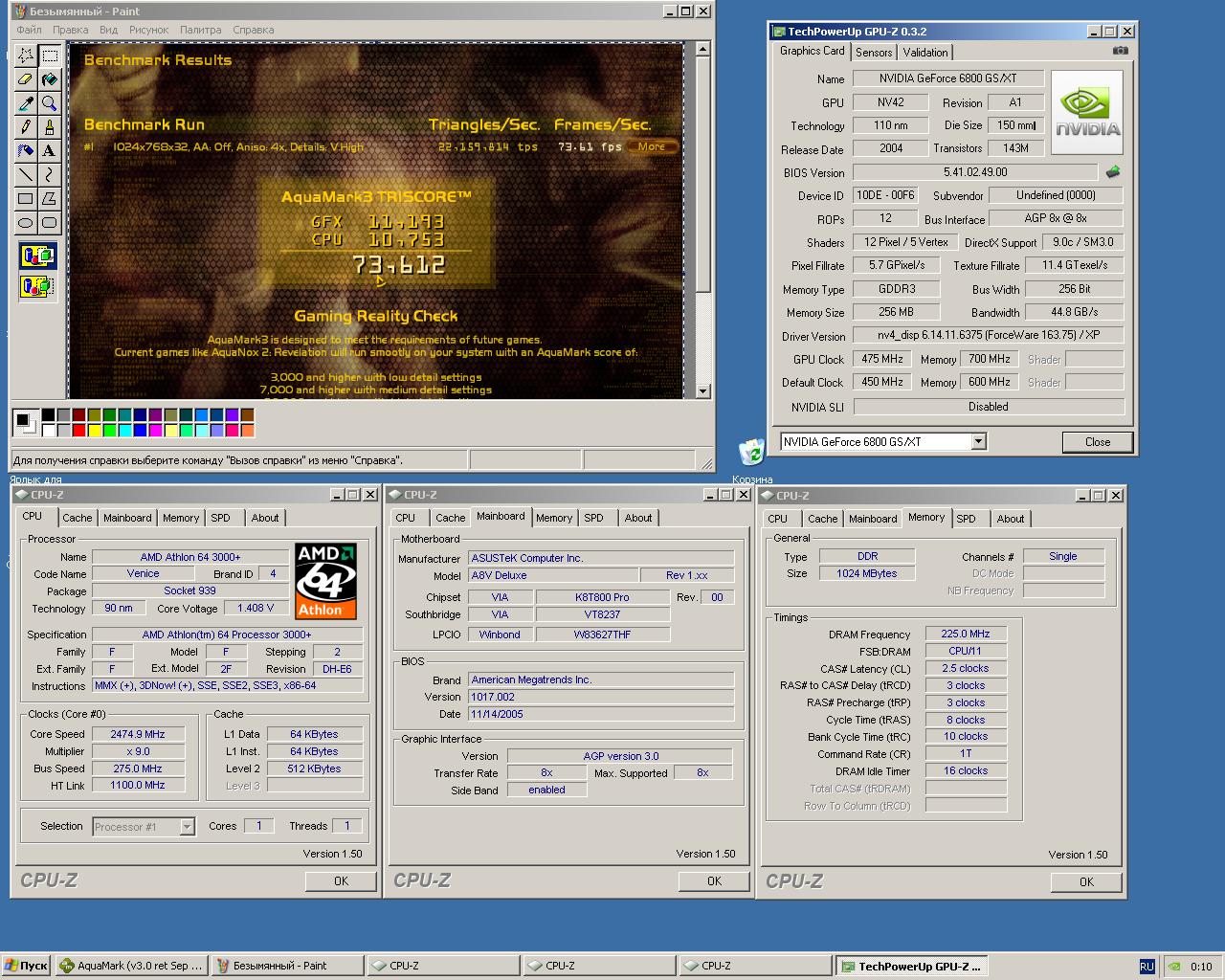Image resolution: width=1225 pixels, height=980 pixels.
Task: Open the Рисунок menu in Paint
Action: pyautogui.click(x=148, y=30)
